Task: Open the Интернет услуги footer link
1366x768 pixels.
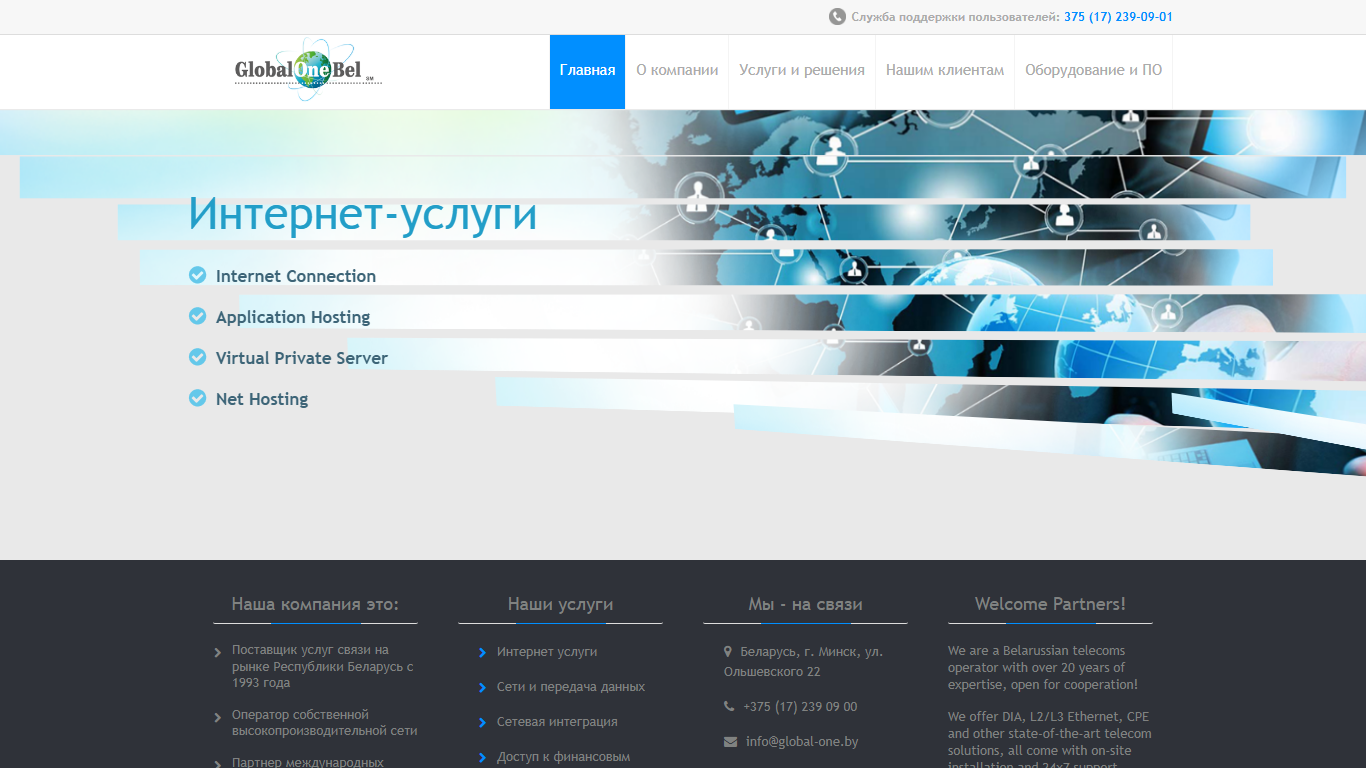Action: pos(547,652)
